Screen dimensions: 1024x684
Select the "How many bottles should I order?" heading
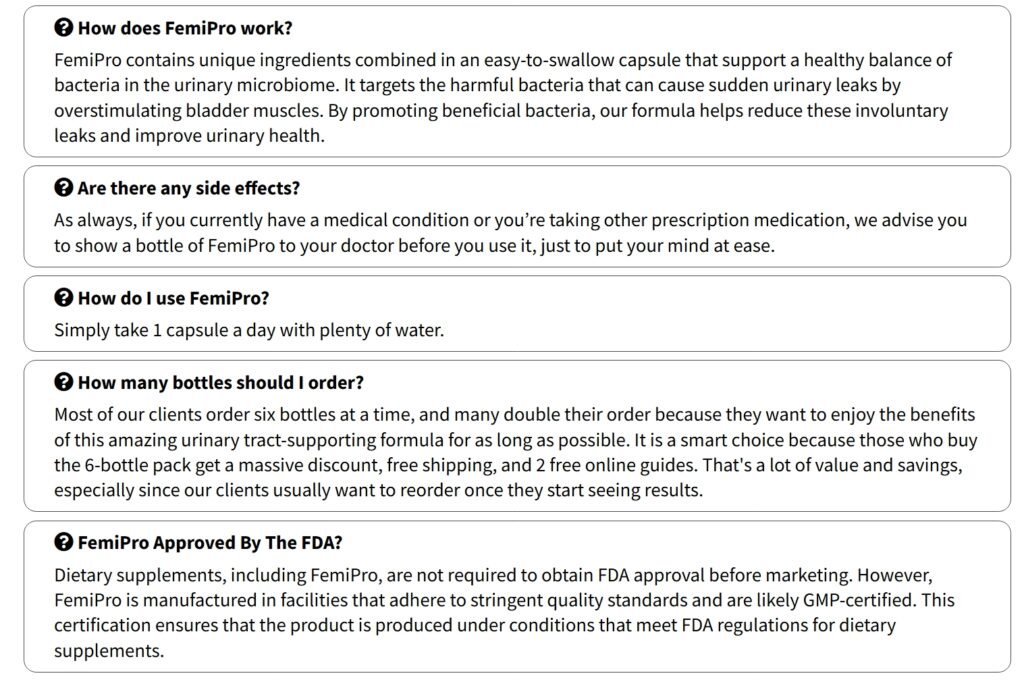[220, 382]
